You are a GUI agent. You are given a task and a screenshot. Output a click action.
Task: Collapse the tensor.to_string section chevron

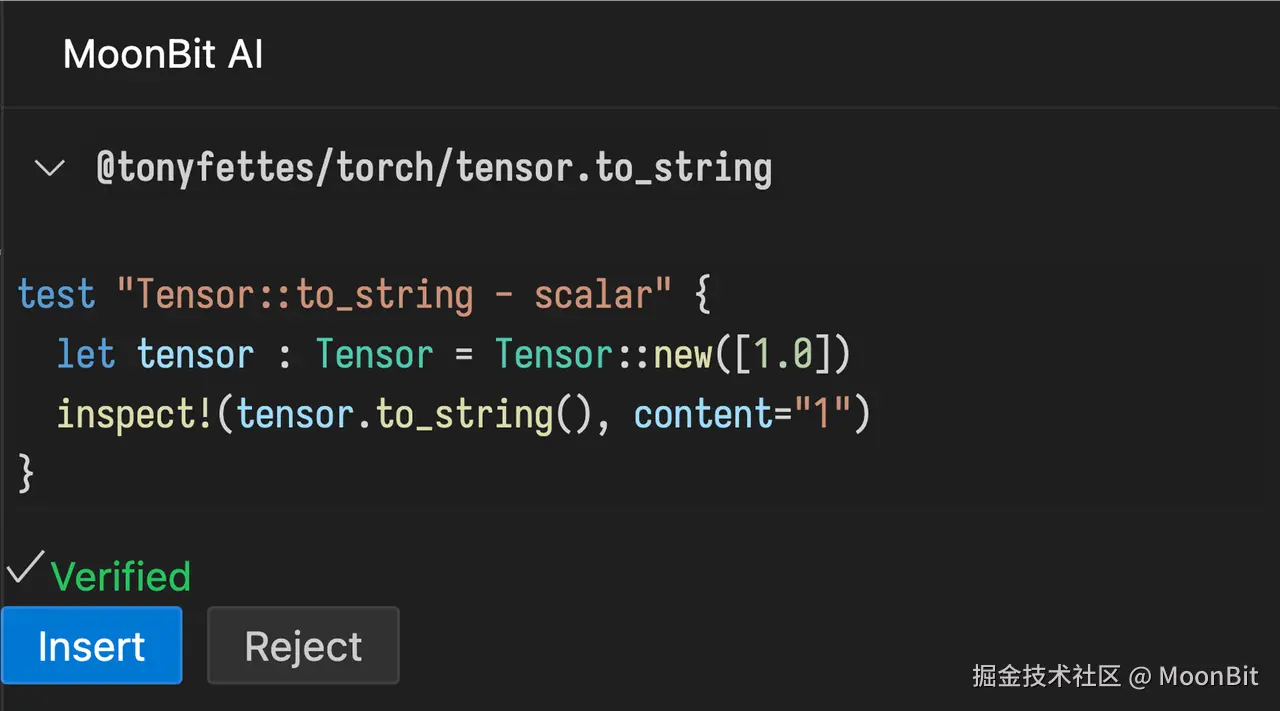click(50, 168)
